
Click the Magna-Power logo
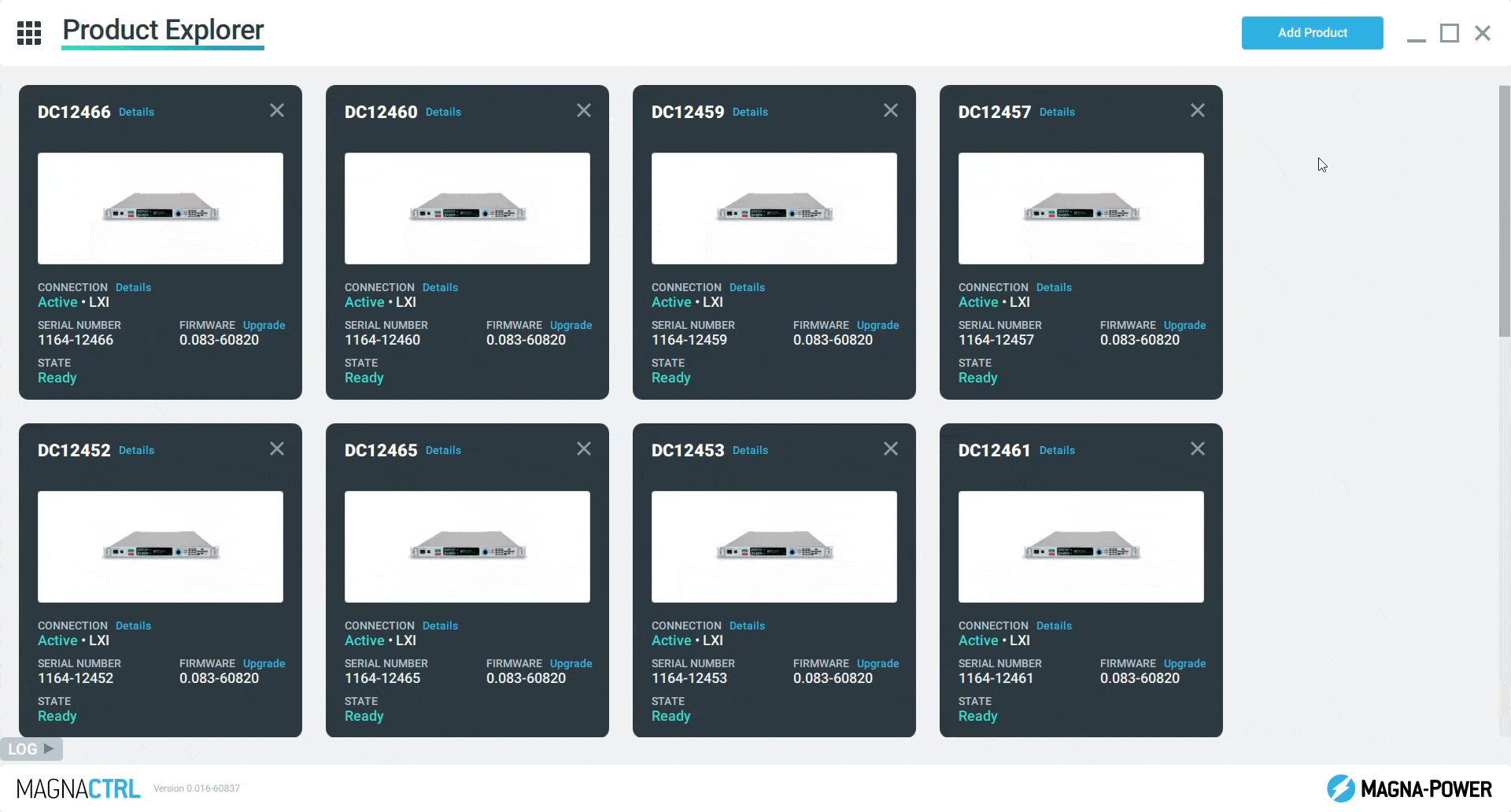(1409, 788)
